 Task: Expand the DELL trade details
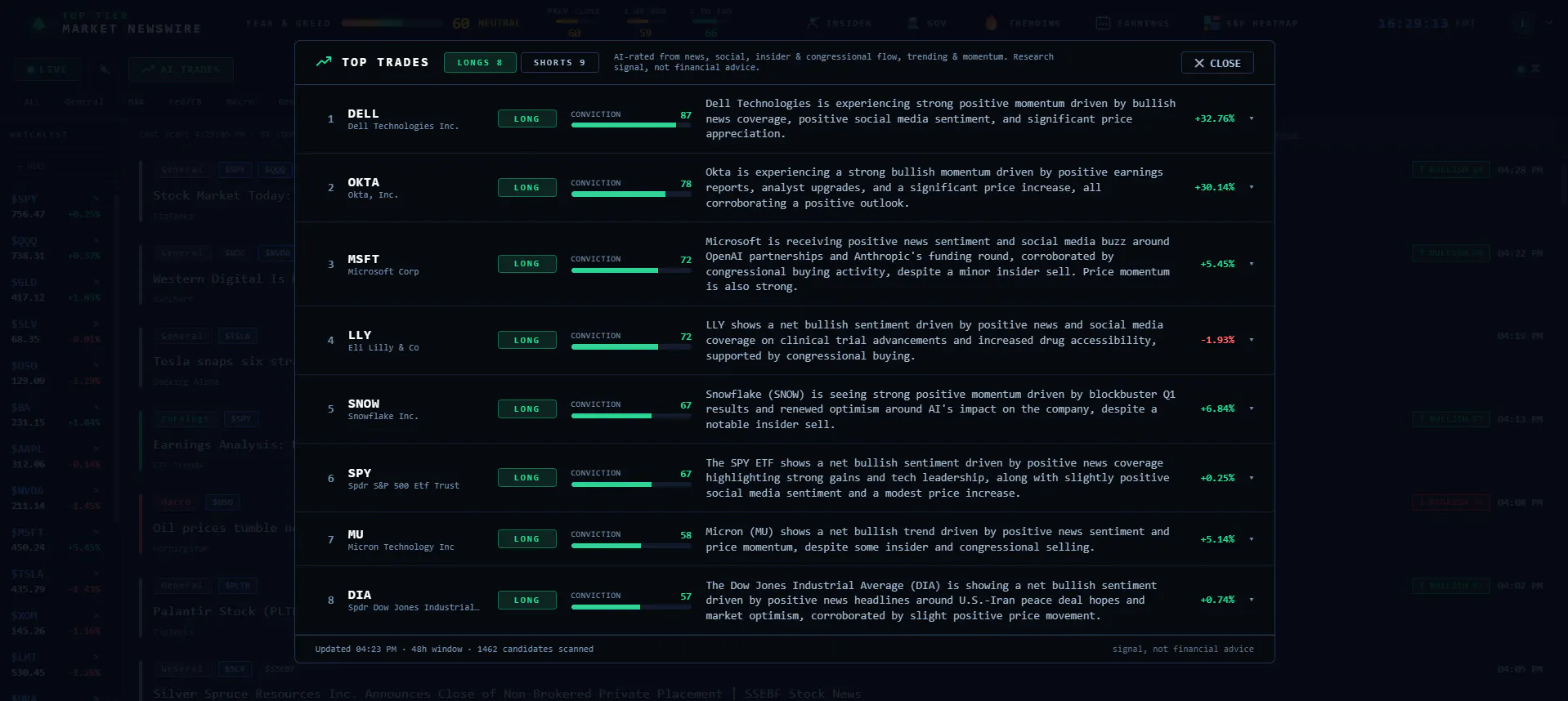1251,118
